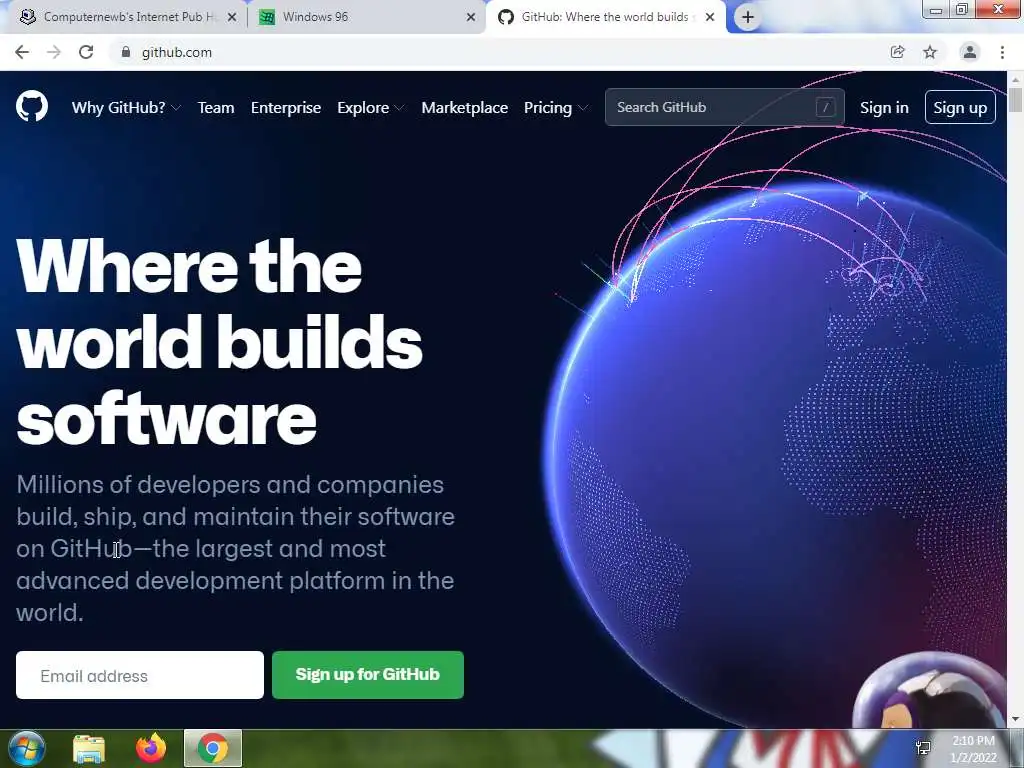The width and height of the screenshot is (1024, 768).
Task: Go back with browser back arrow
Action: pyautogui.click(x=22, y=52)
